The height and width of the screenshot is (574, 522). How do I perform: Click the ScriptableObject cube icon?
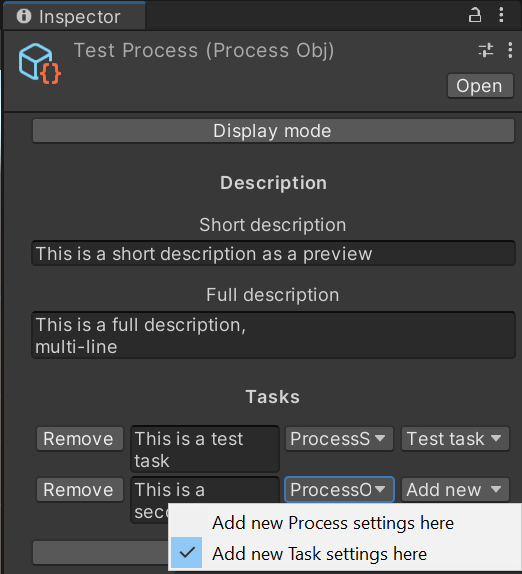pyautogui.click(x=39, y=63)
